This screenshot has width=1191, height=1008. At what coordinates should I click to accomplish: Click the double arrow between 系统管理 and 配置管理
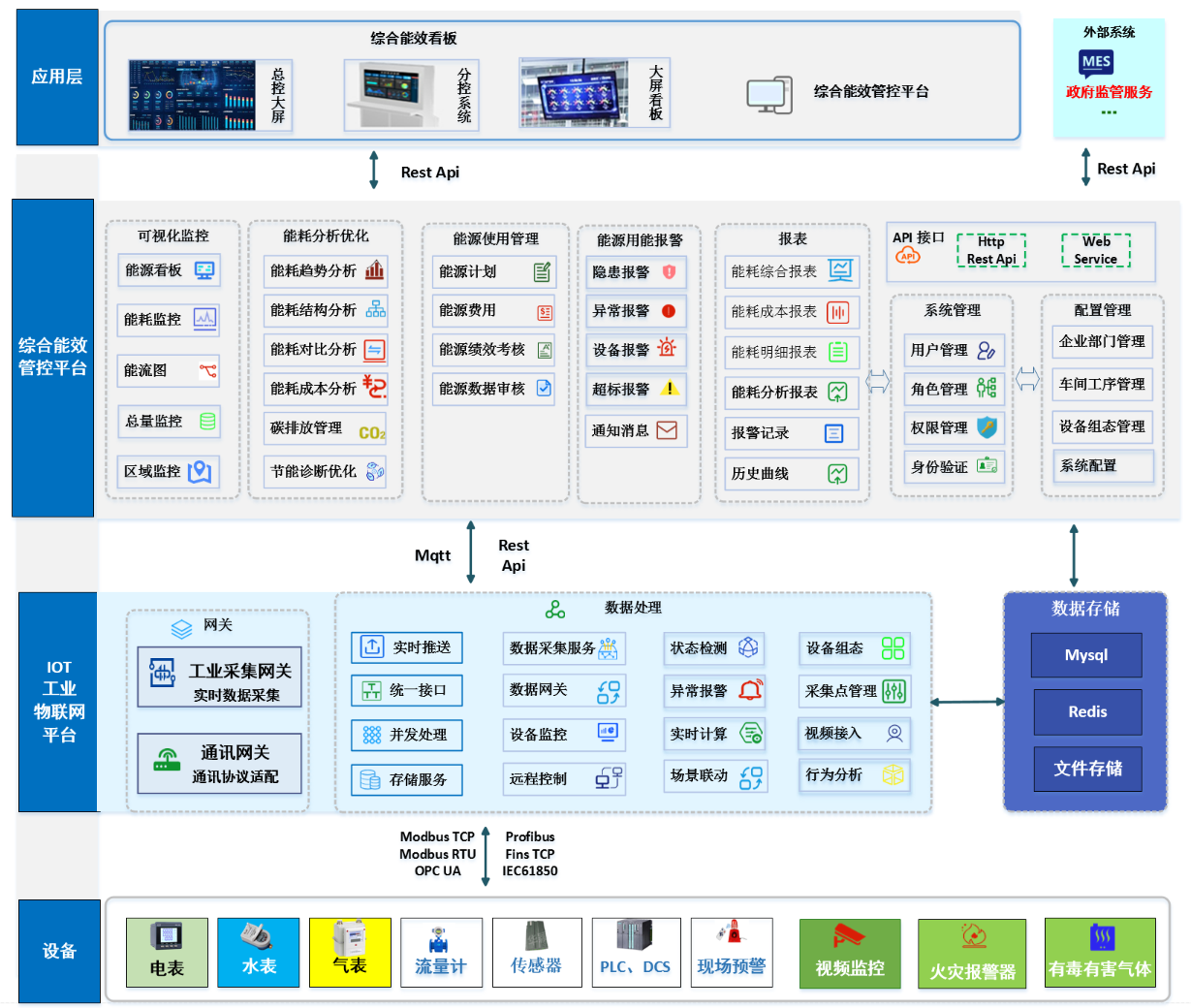pos(1027,379)
